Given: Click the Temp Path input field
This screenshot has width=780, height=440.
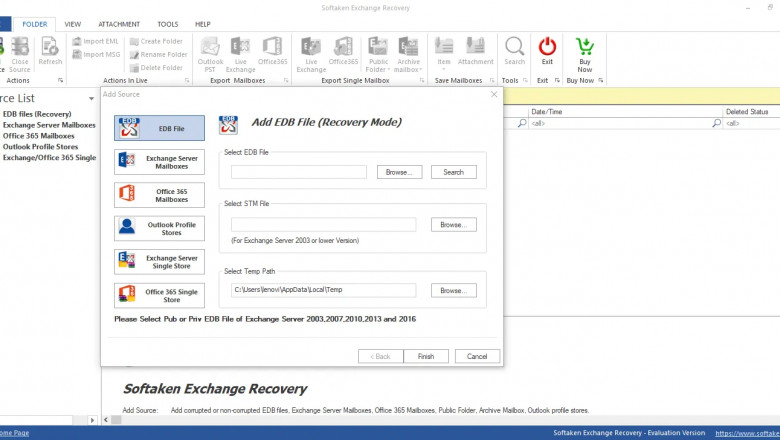Looking at the screenshot, I should tap(324, 290).
